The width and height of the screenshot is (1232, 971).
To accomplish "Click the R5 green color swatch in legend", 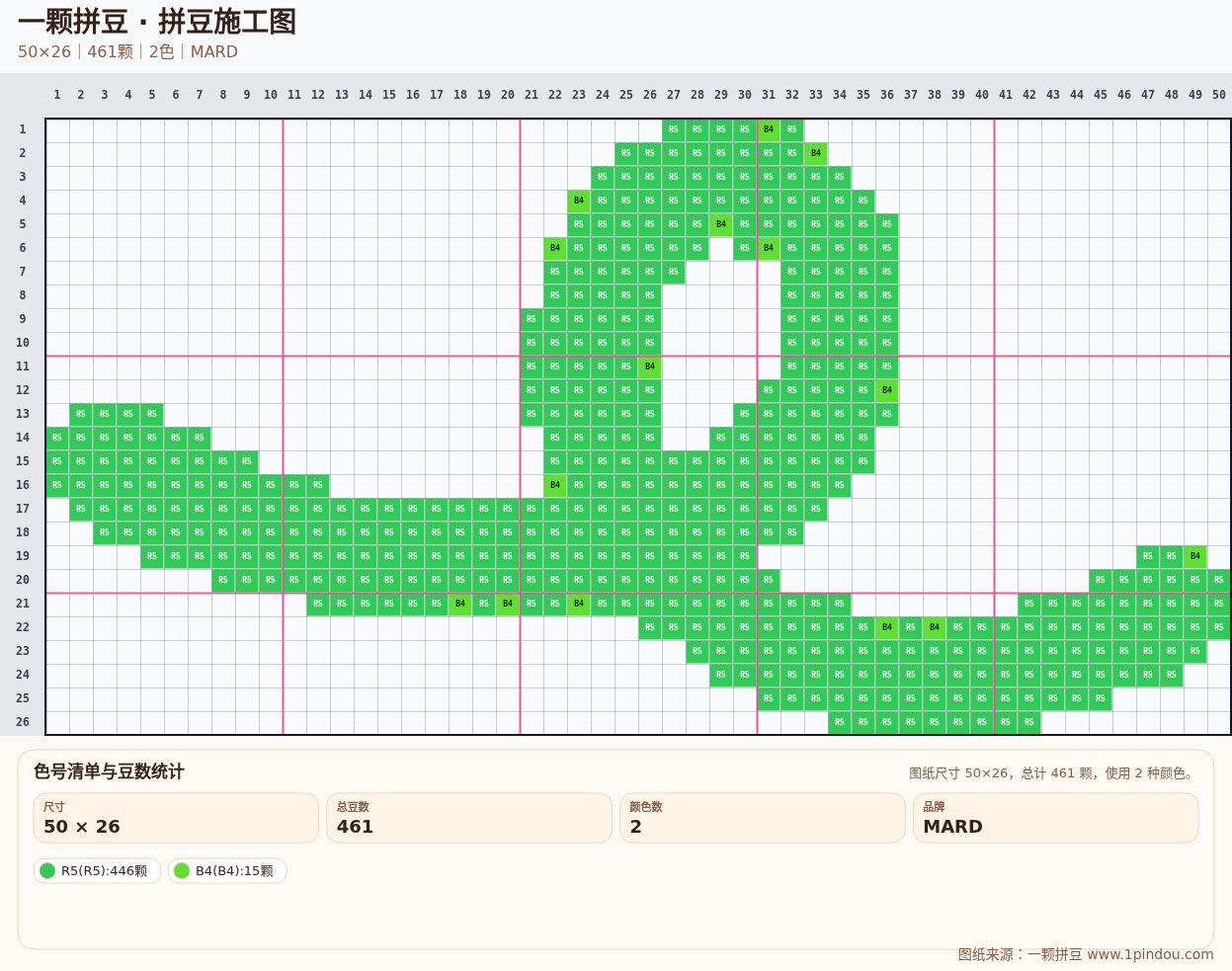I will coord(47,870).
